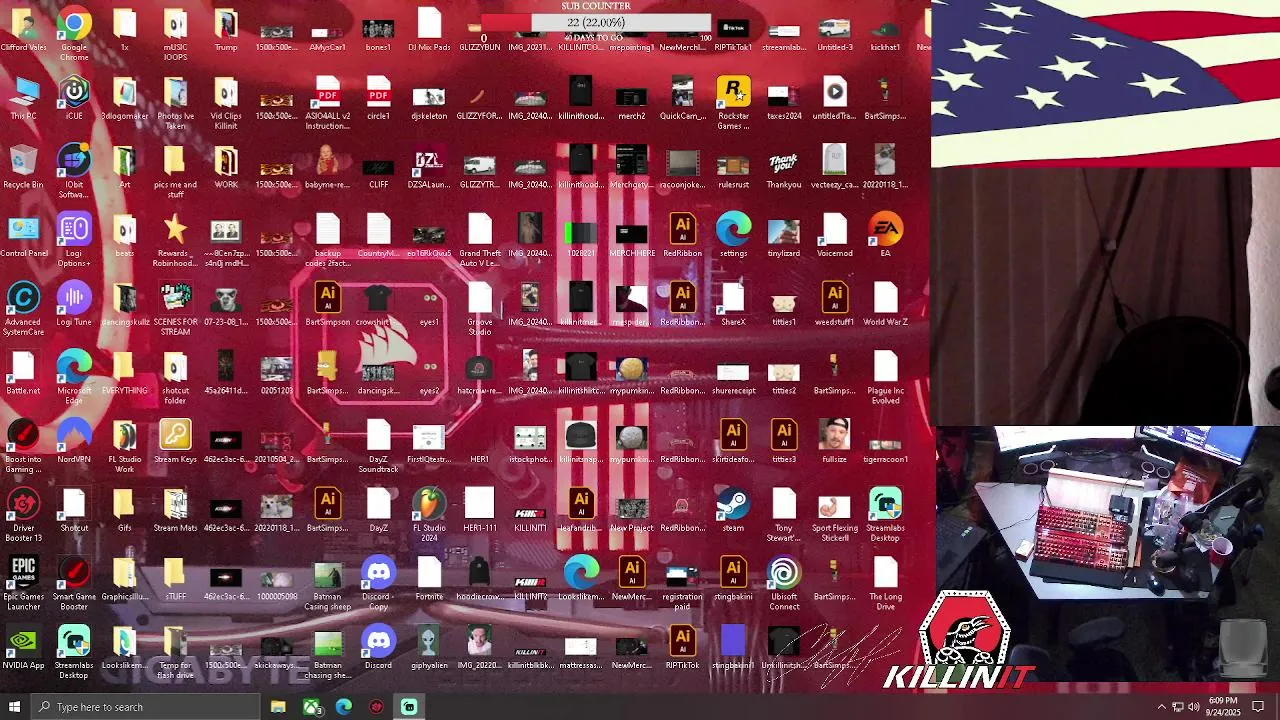This screenshot has height=720, width=1280.
Task: Open the notification center
Action: pos(1258,707)
